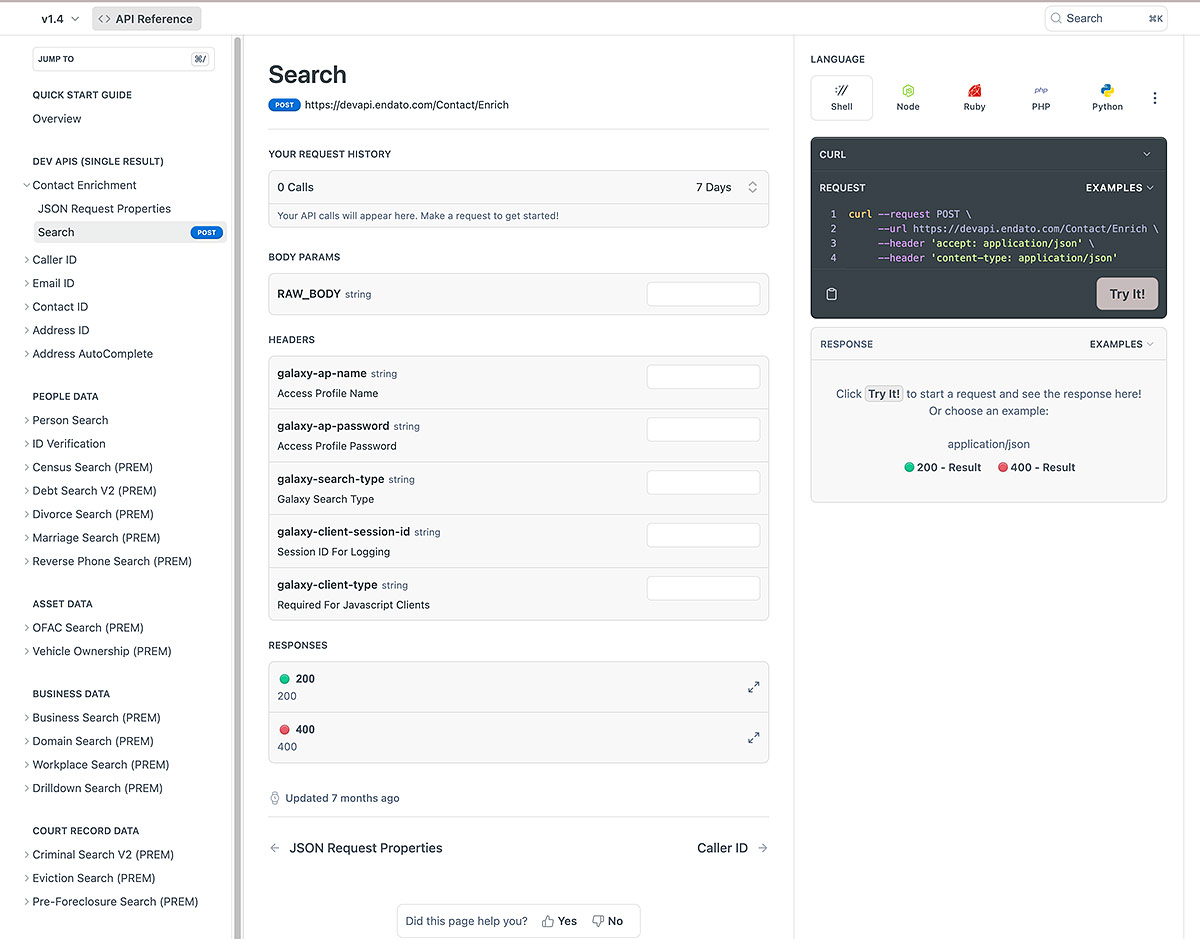Open JSON Request Properties in sidebar
1200x939 pixels.
[104, 209]
